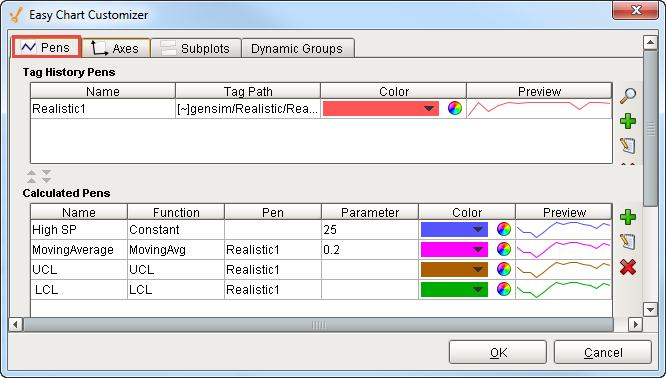Move the pen up with the double-up arrows
Screen dimensions: 666x378
pyautogui.click(x=31, y=176)
